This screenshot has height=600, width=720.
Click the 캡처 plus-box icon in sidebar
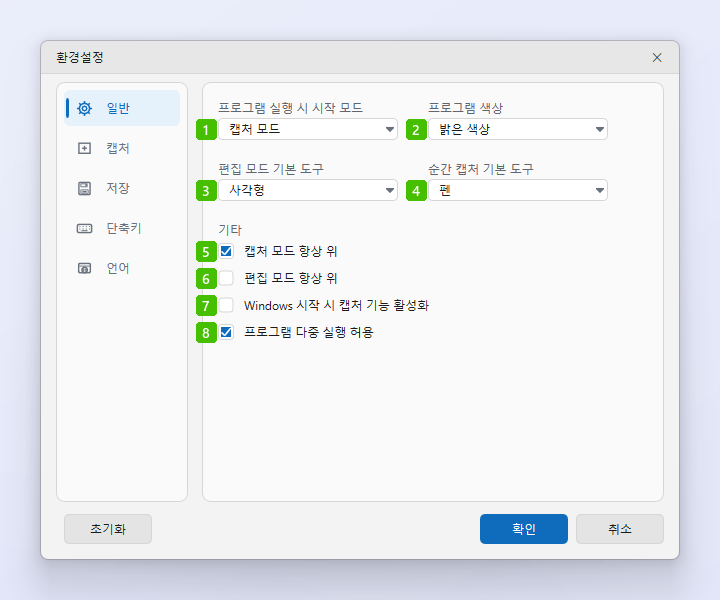point(84,148)
